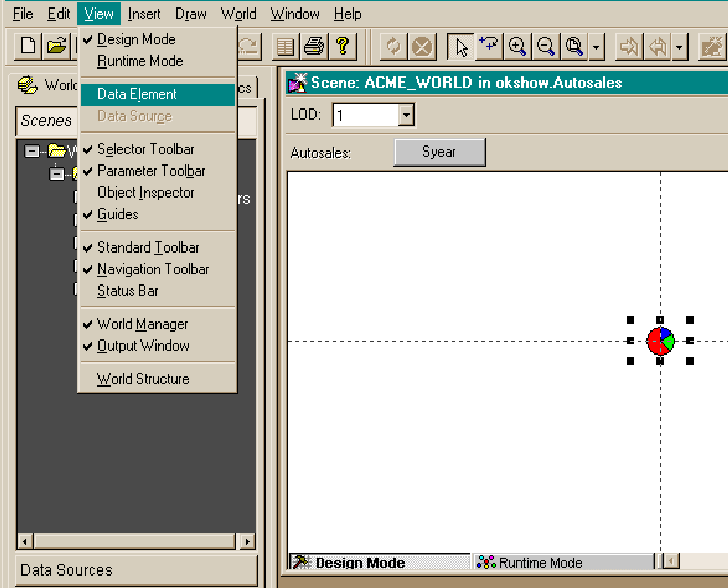Click the Data Sources panel header
This screenshot has width=728, height=588.
point(66,570)
